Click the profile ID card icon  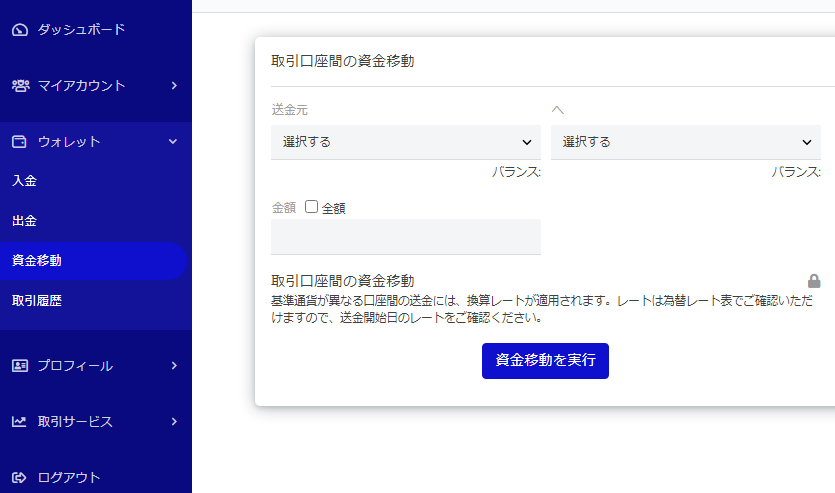pyautogui.click(x=20, y=366)
